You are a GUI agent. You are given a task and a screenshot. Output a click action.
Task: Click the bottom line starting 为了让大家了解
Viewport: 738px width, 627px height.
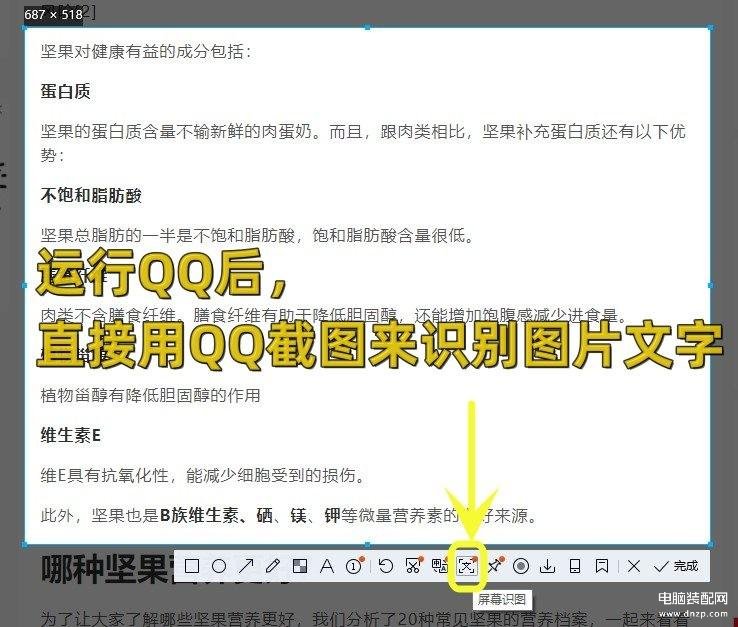tap(365, 619)
